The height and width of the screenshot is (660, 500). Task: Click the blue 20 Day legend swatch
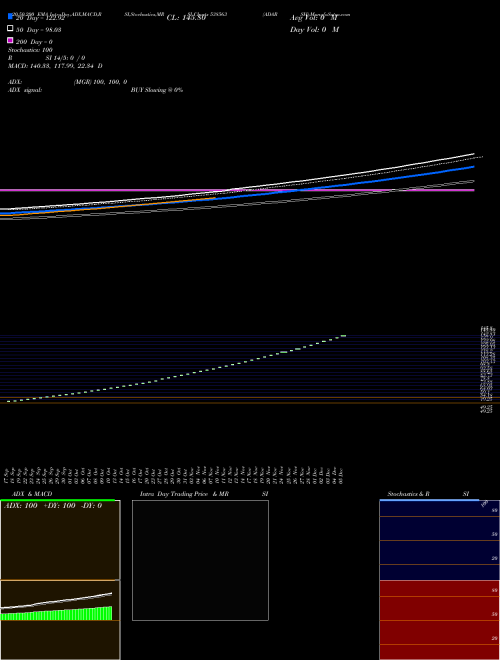coord(11,16)
